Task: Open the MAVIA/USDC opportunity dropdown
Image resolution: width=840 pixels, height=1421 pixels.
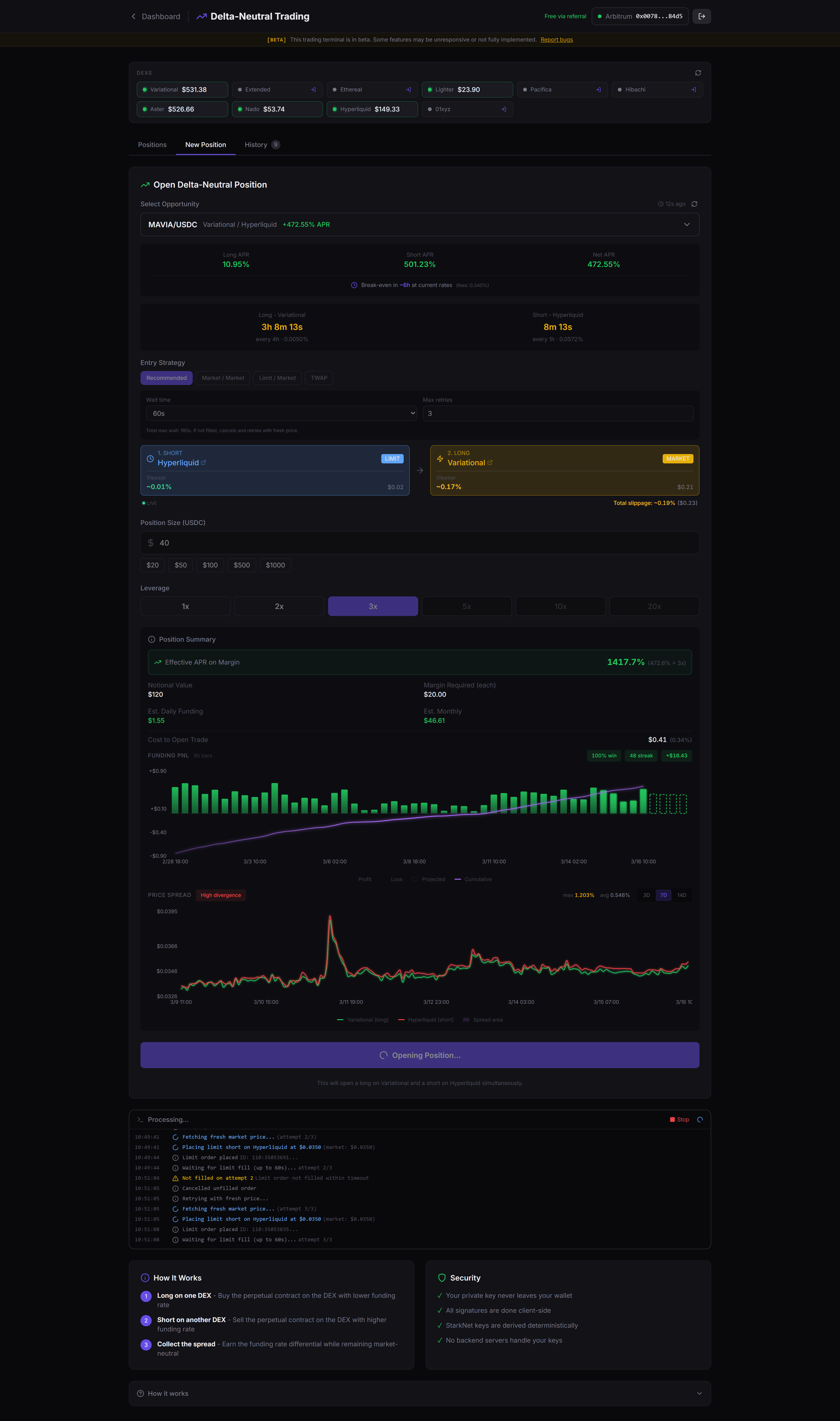Action: 420,225
